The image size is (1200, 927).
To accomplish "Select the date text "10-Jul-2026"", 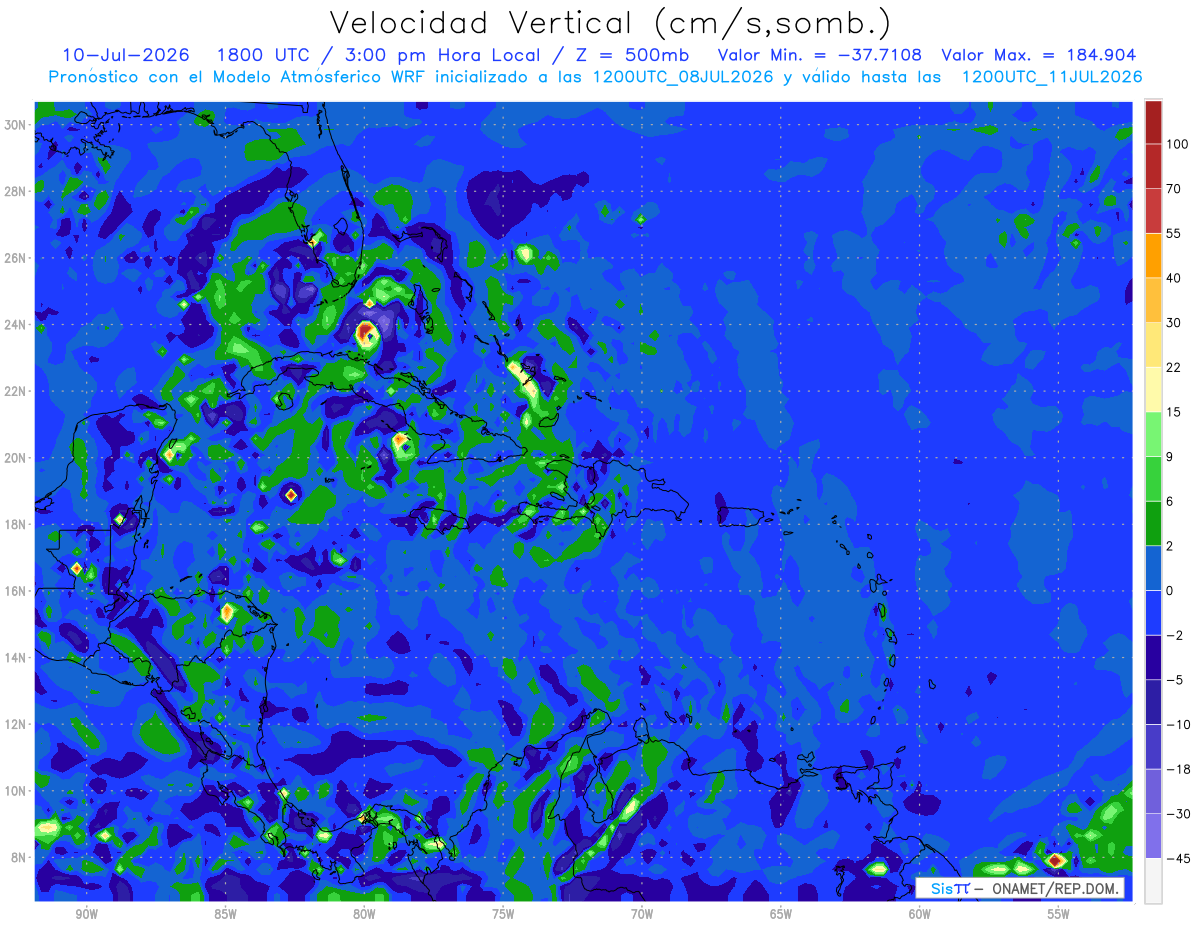I will (128, 54).
